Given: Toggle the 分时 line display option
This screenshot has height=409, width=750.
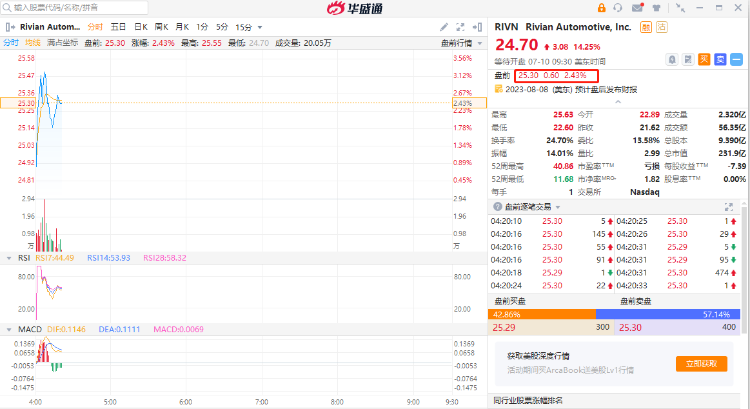Looking at the screenshot, I should [10, 43].
